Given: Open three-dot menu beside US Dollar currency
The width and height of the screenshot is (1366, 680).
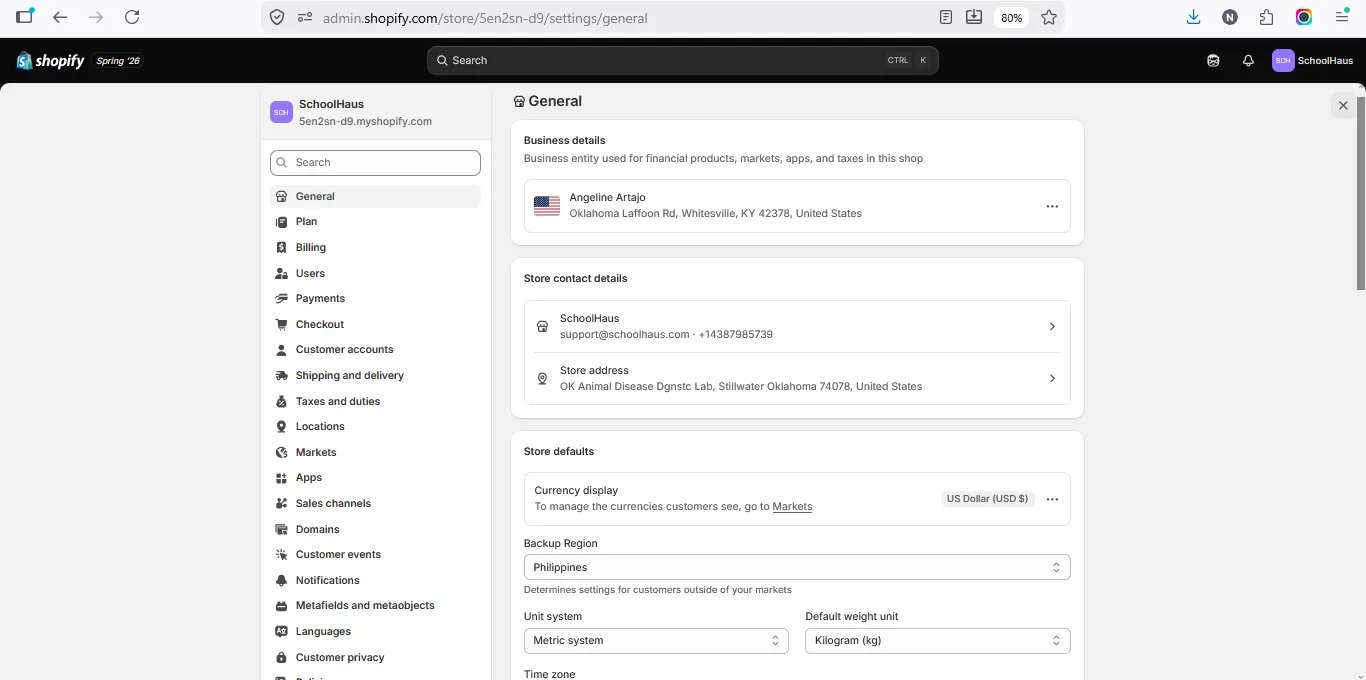Looking at the screenshot, I should tap(1052, 499).
